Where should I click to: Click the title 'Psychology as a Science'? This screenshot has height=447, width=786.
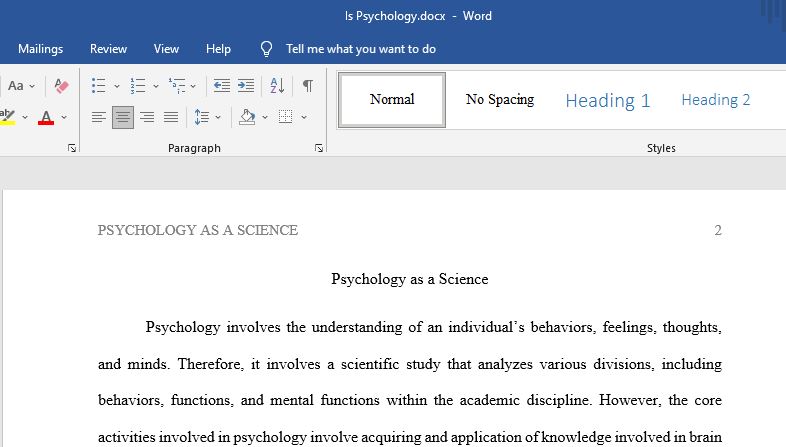point(410,279)
